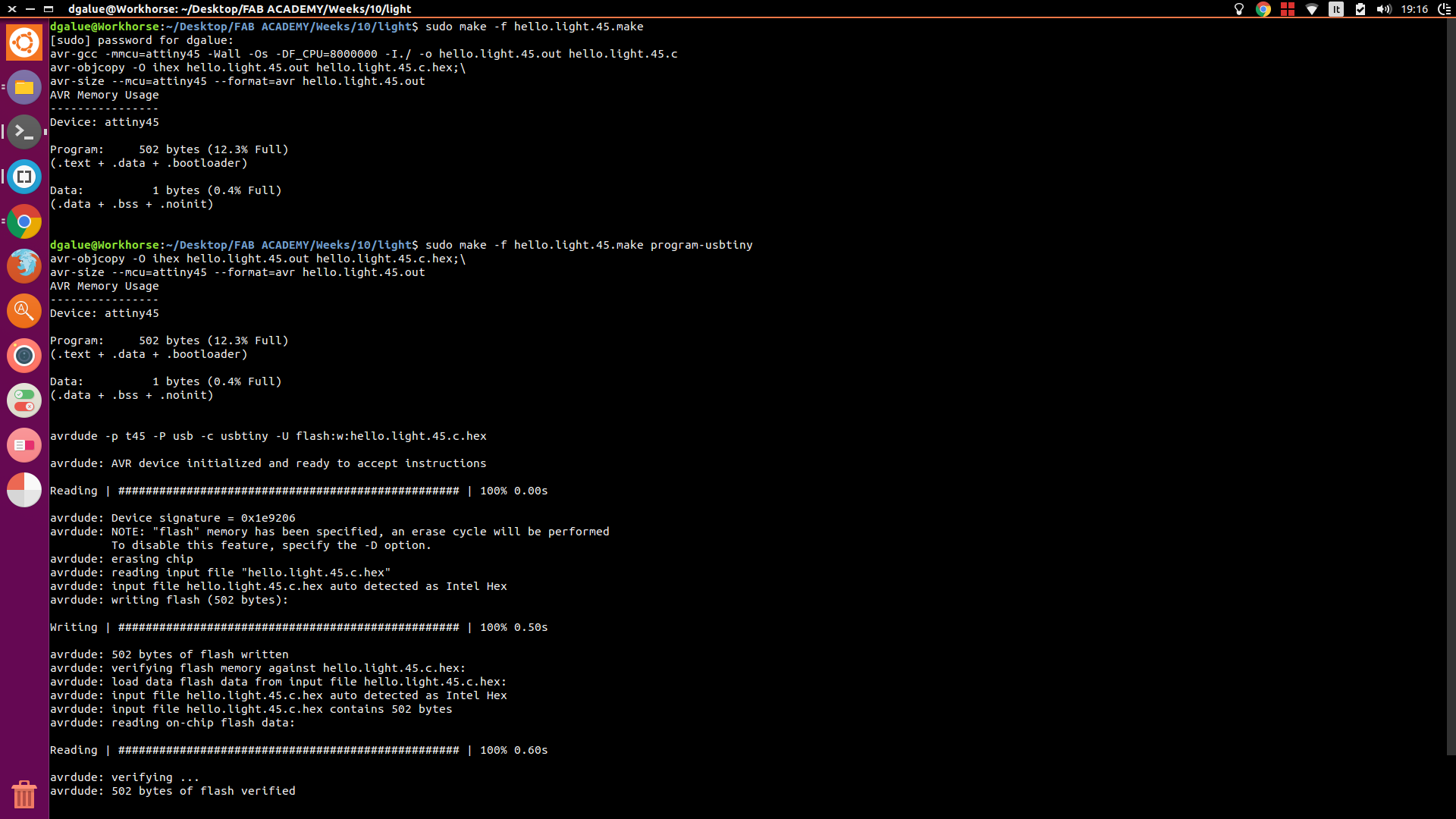Launch Firefox from the dock
Image resolution: width=1456 pixels, height=819 pixels.
point(24,266)
